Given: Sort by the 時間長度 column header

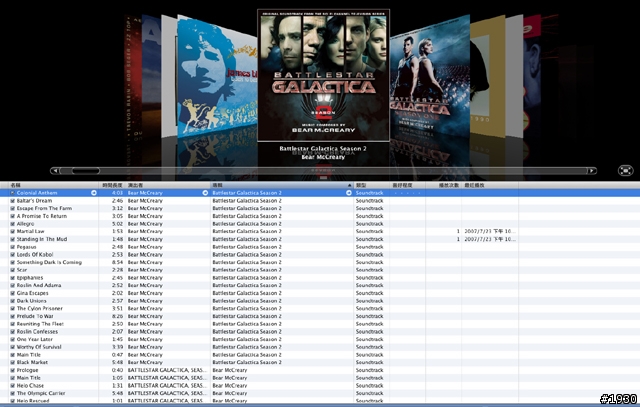Looking at the screenshot, I should pyautogui.click(x=112, y=185).
